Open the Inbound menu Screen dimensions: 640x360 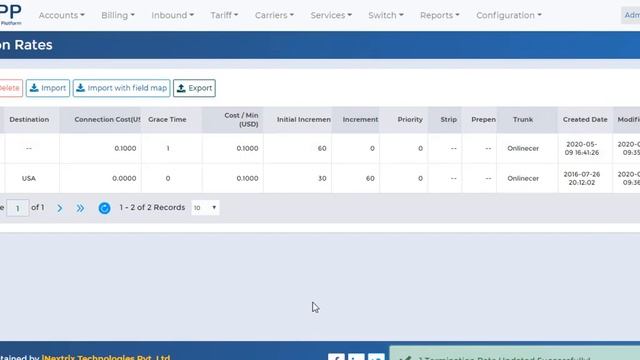point(173,15)
